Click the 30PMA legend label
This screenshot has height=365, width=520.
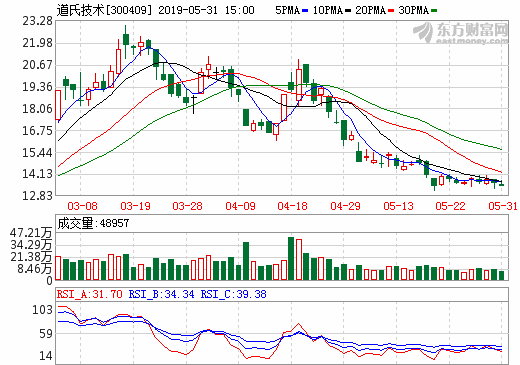point(413,11)
